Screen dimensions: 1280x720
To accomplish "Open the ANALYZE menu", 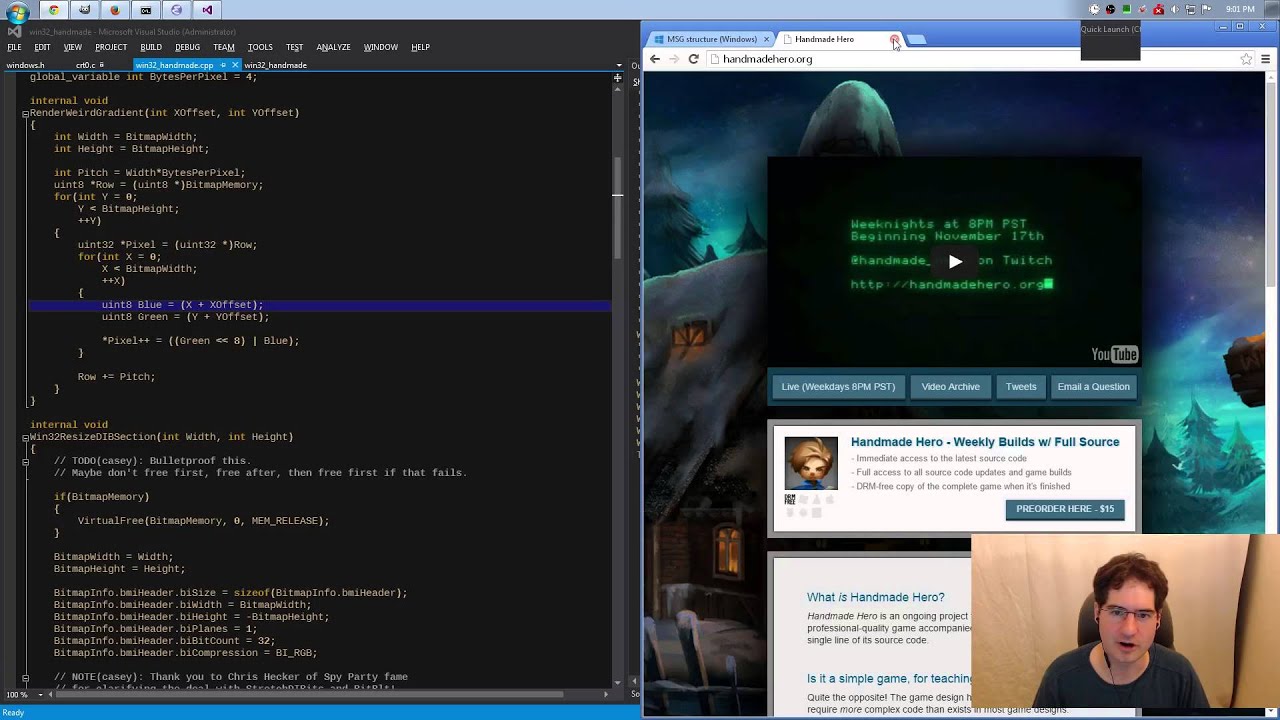I will 333,47.
